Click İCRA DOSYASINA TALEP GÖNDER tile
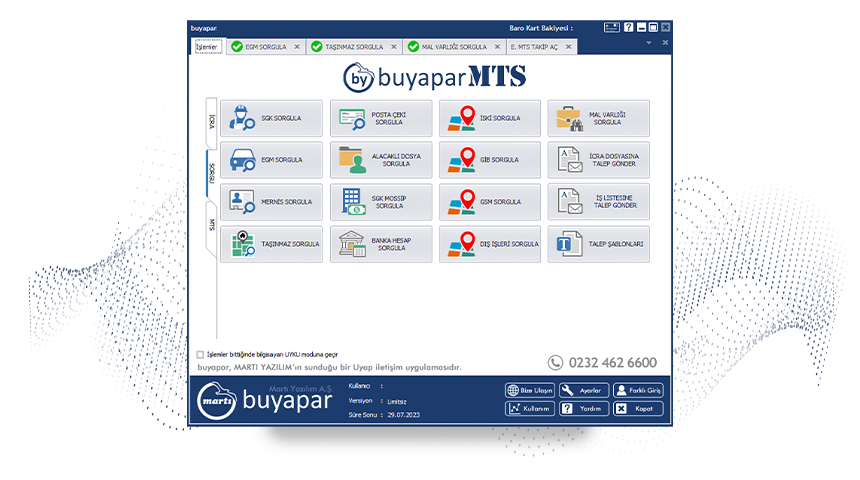Screen dimensions: 860x480 pyautogui.click(x=598, y=160)
